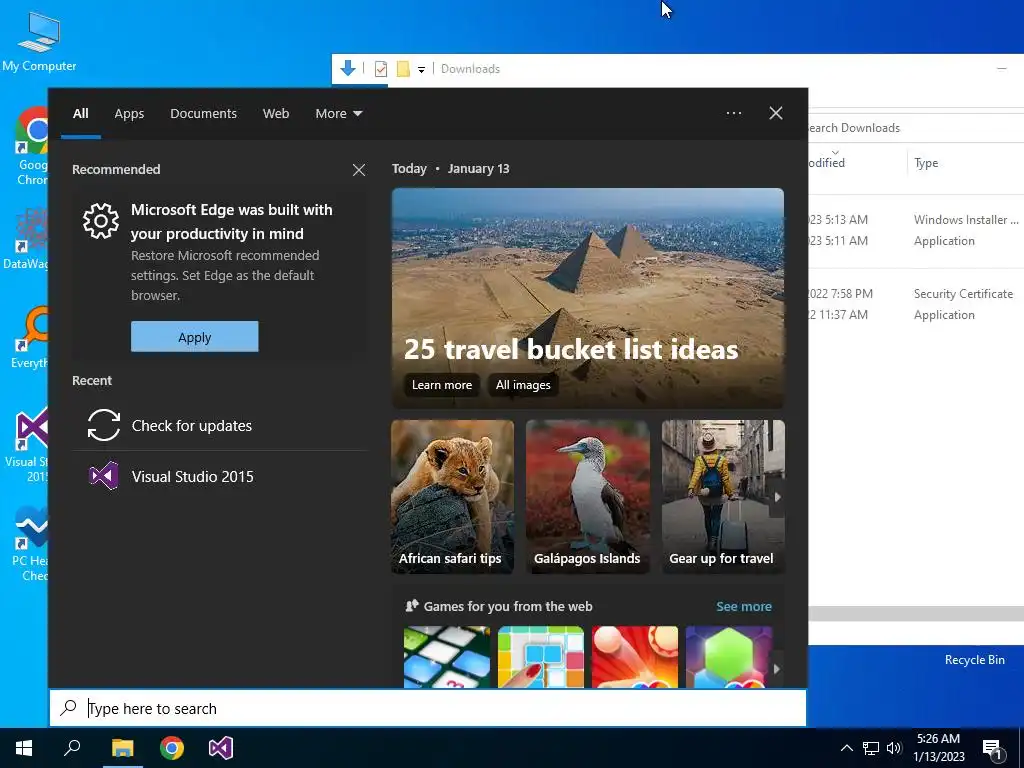Switch to the Documents search tab
This screenshot has width=1024, height=768.
[x=203, y=114]
